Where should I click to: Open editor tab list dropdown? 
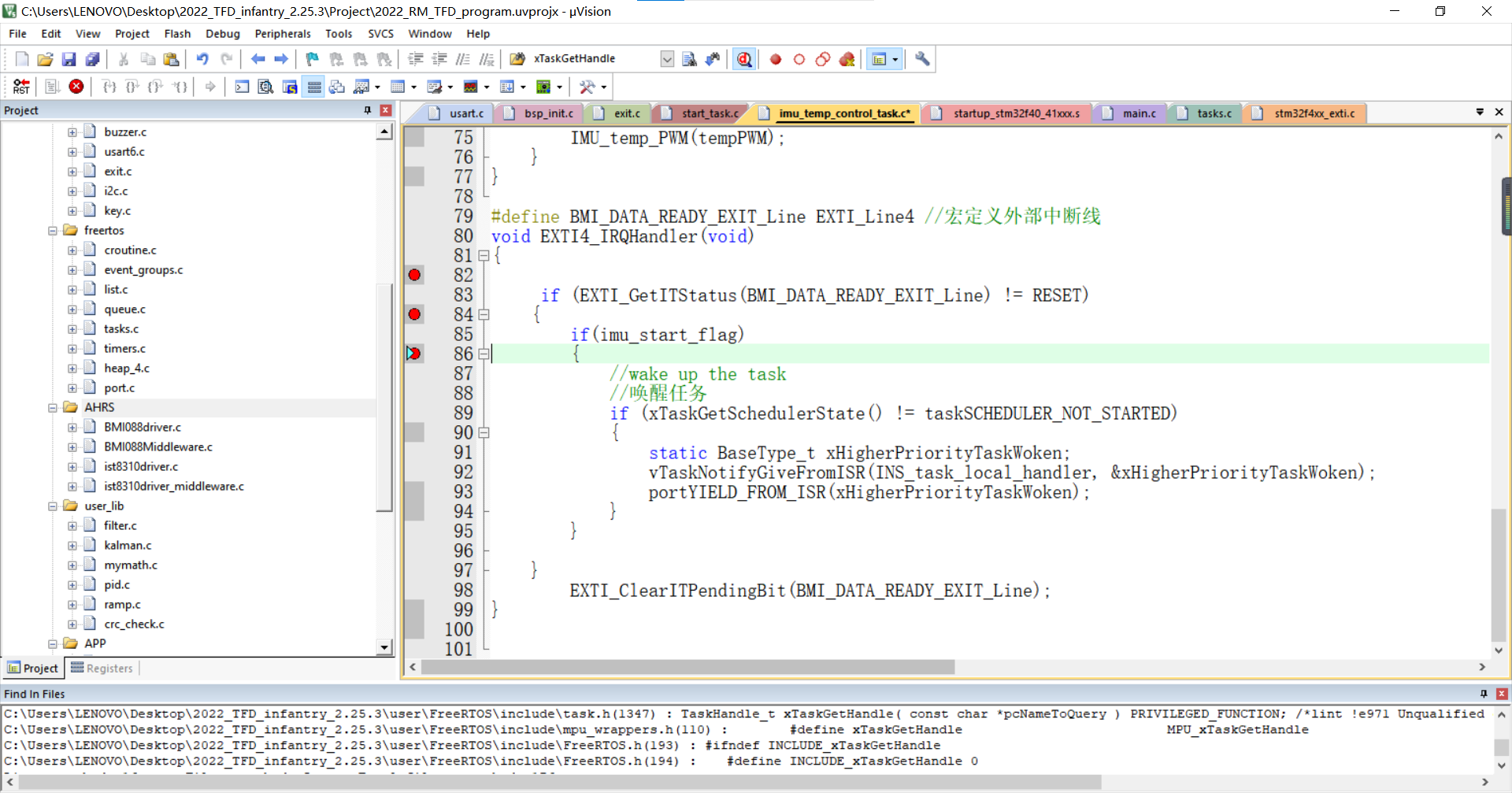point(1480,112)
